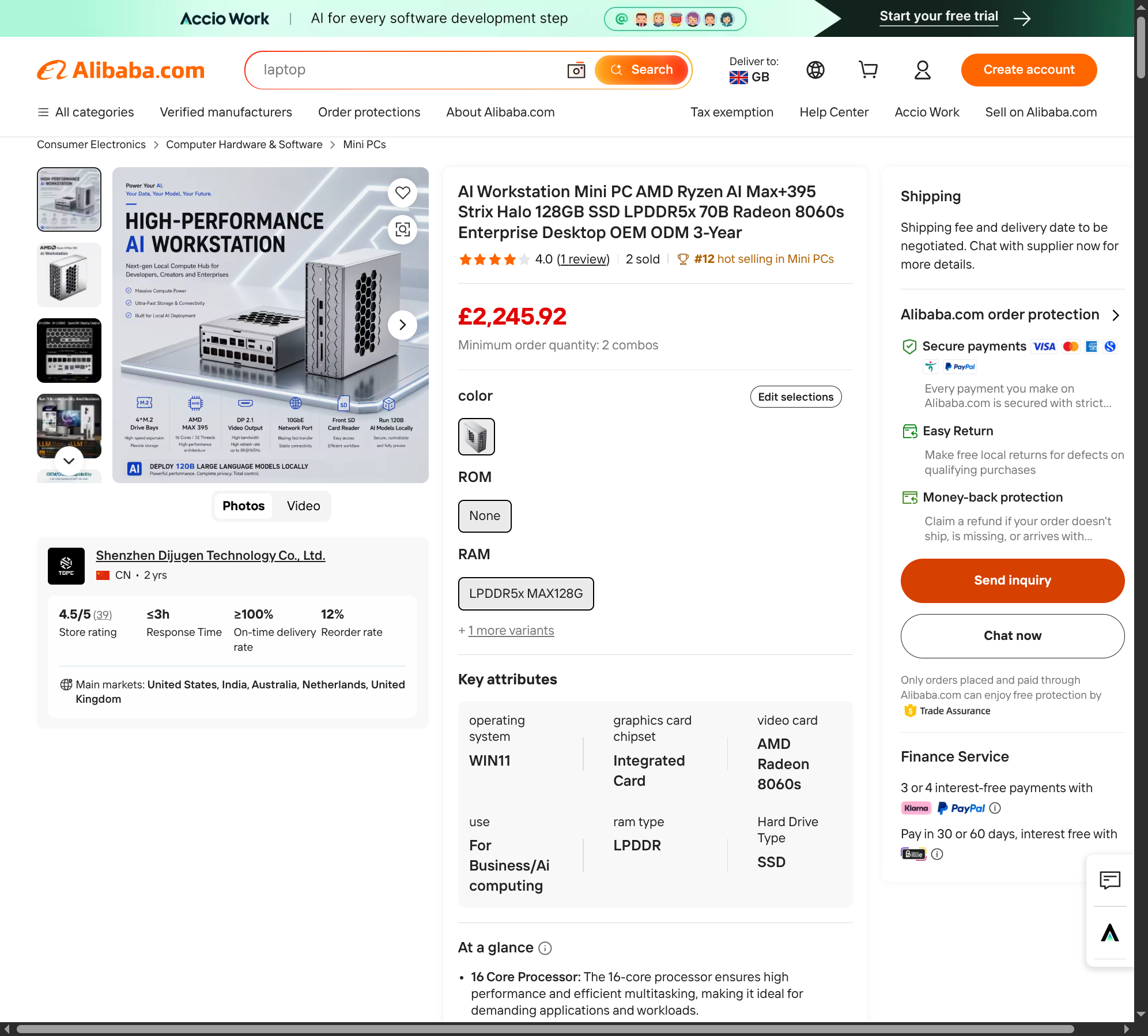
Task: Open the 1 review link
Action: (583, 259)
